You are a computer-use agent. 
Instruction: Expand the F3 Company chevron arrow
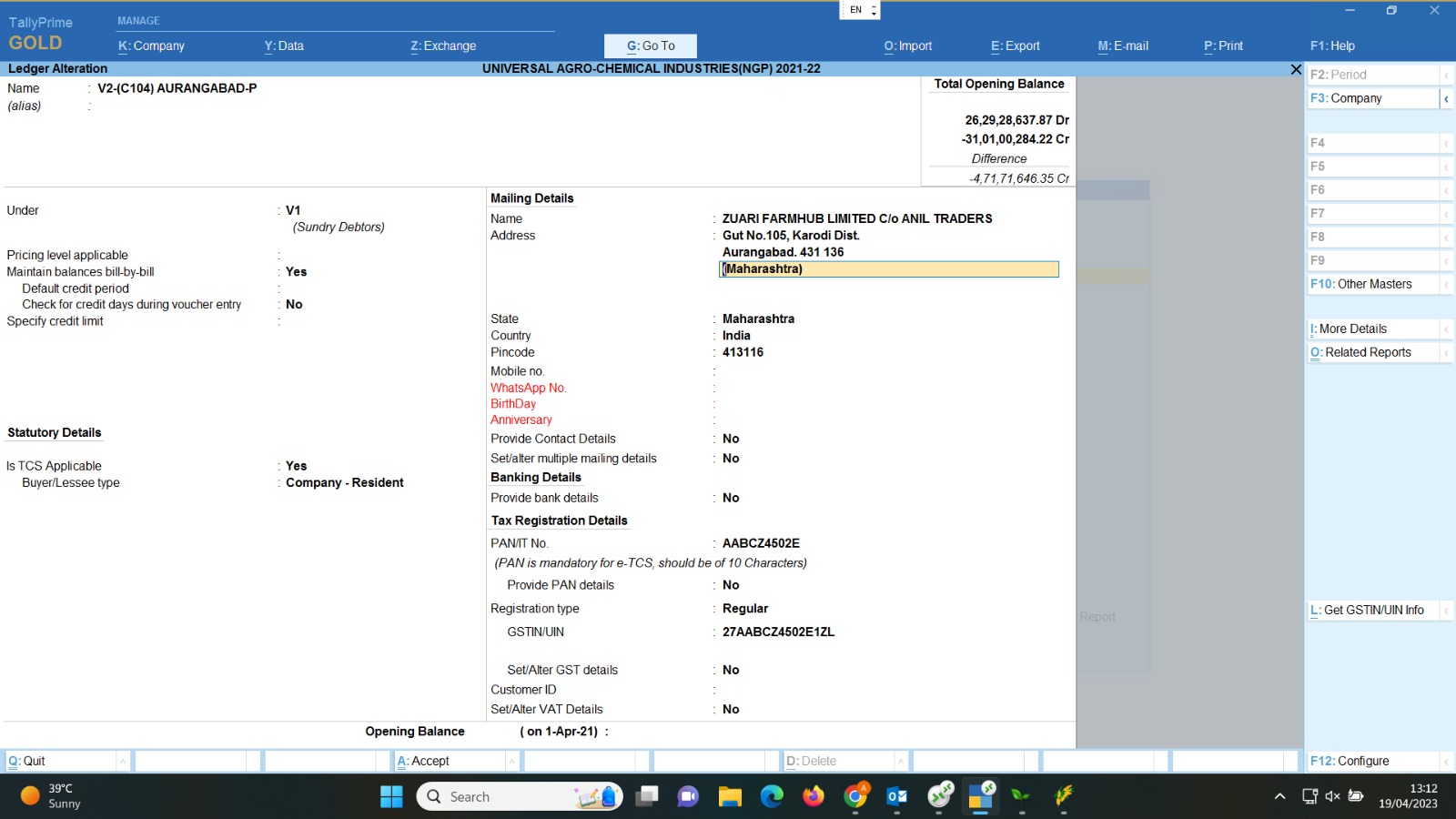click(x=1446, y=98)
